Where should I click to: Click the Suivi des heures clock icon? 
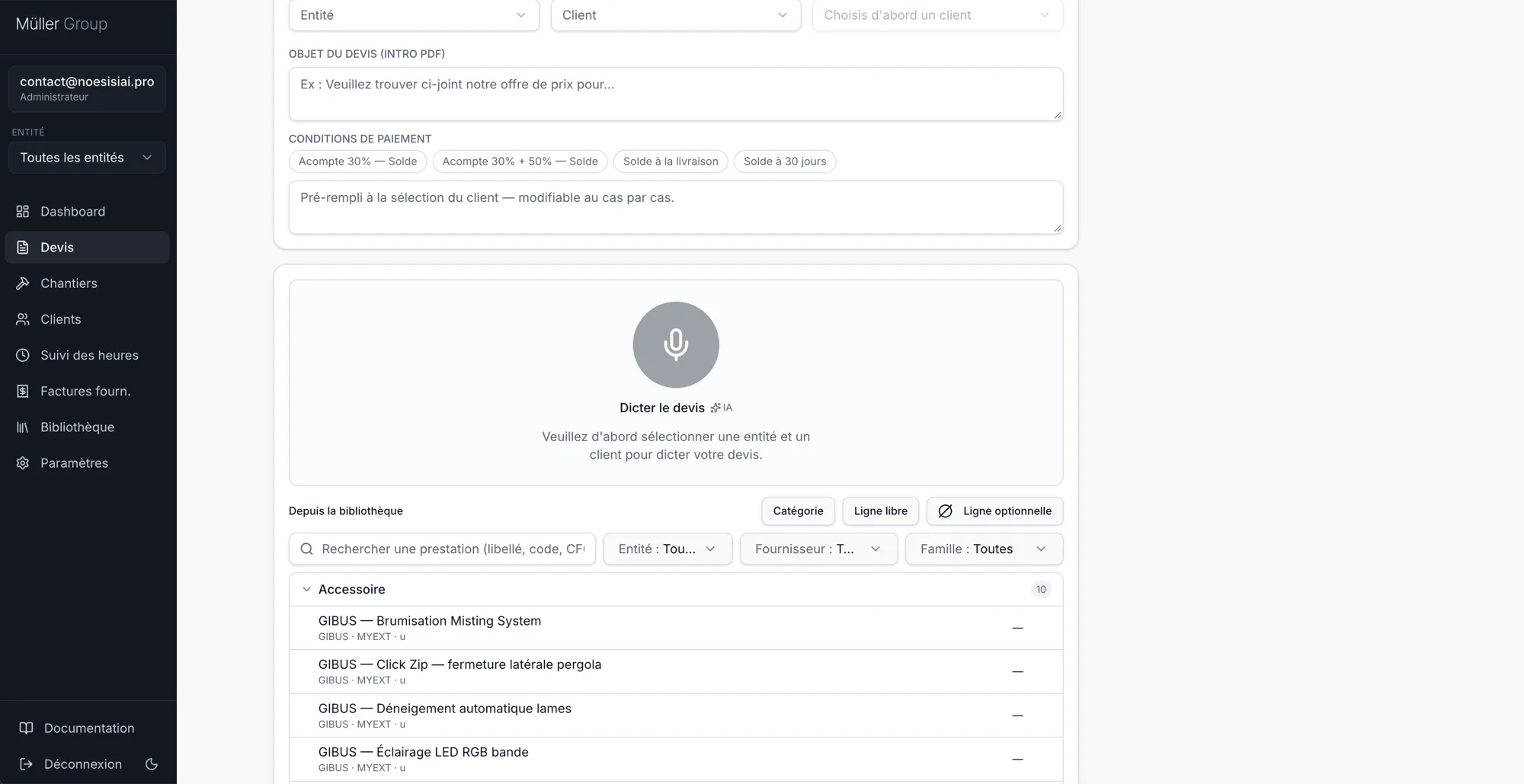click(23, 355)
